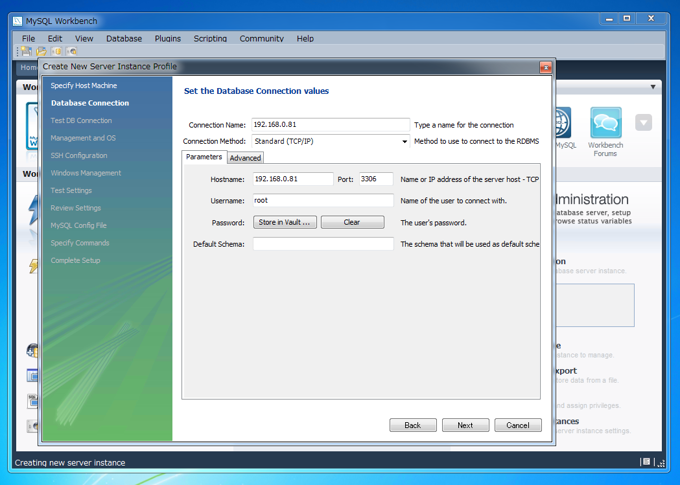680x485 pixels.
Task: Click the Cancel button
Action: coord(518,425)
